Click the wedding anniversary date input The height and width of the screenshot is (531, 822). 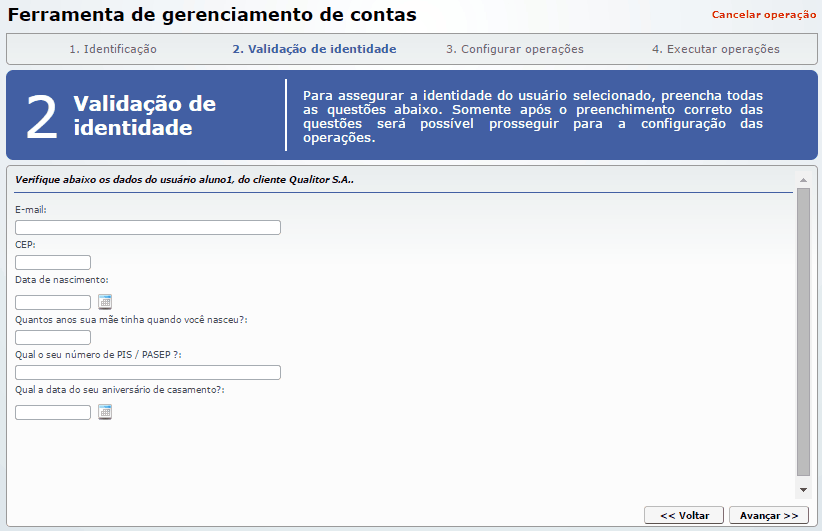tap(53, 412)
